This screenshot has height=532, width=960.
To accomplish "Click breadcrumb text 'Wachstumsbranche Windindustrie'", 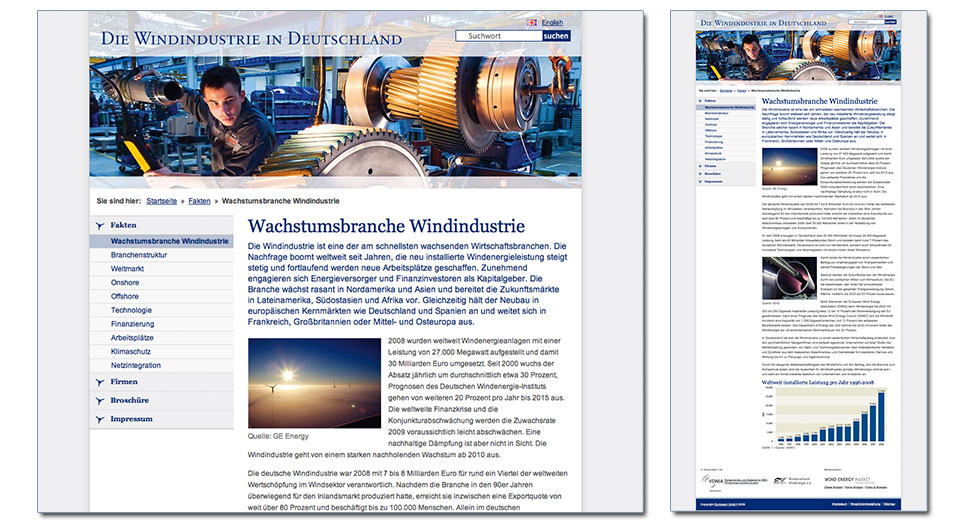I will 280,201.
